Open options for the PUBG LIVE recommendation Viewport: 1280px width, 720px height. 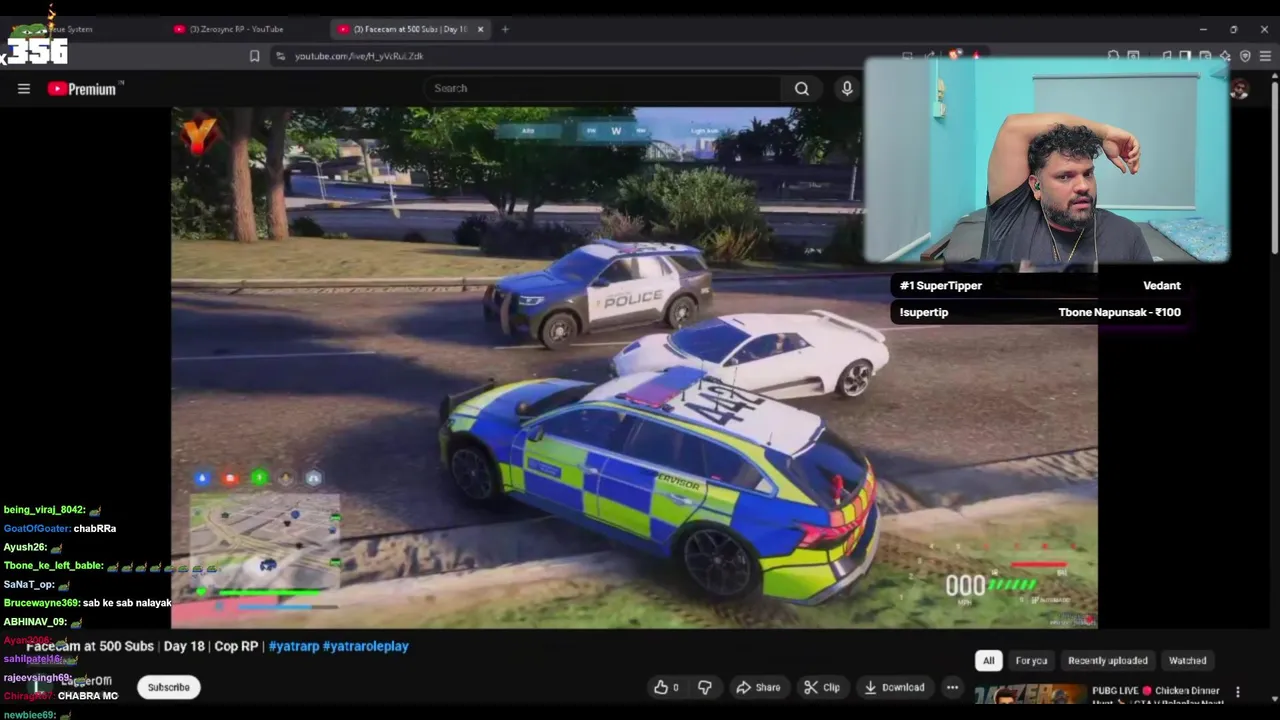pos(1238,691)
